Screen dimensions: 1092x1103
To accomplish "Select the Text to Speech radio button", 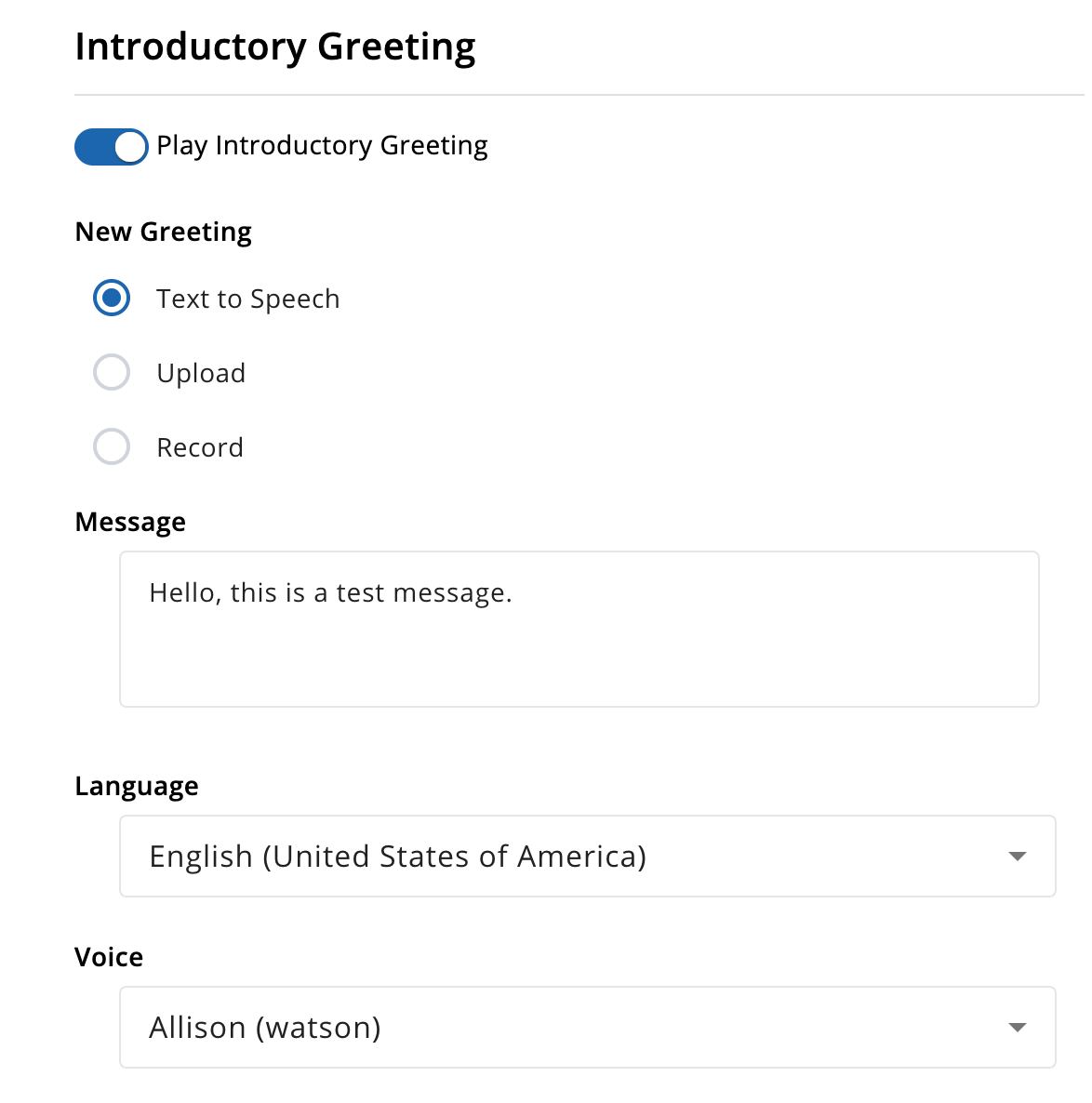I will 112,299.
